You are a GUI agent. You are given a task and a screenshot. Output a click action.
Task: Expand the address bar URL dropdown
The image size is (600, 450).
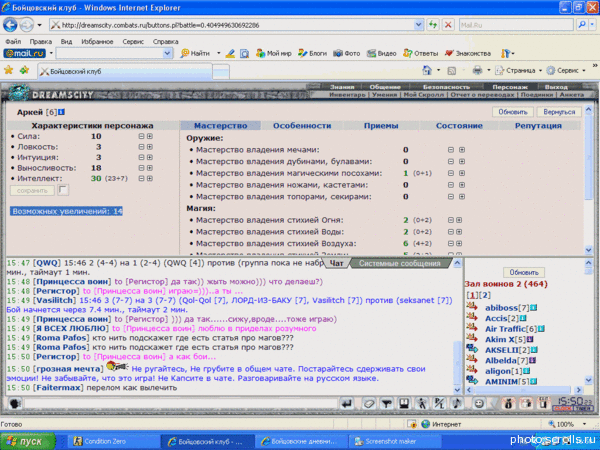(419, 25)
